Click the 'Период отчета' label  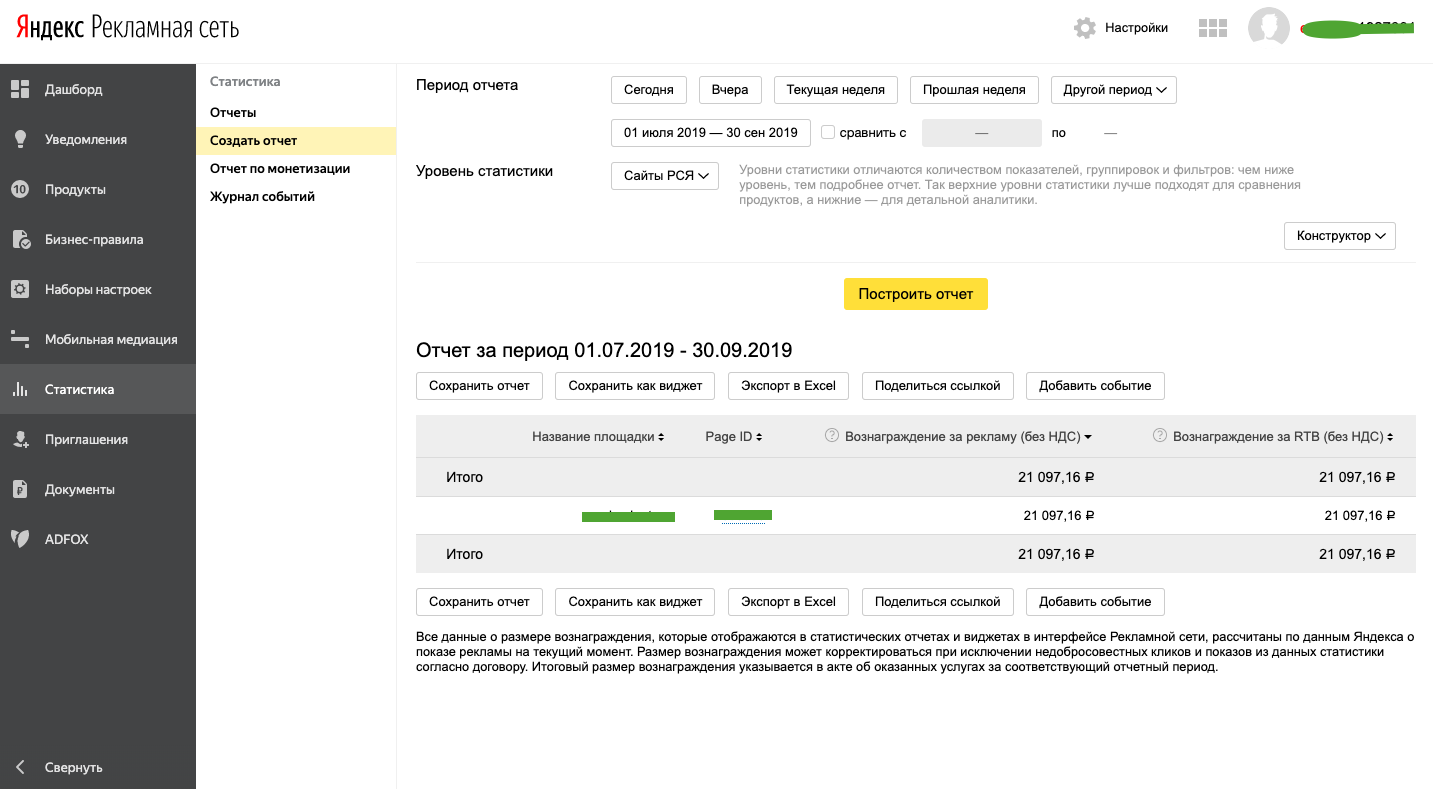[x=467, y=85]
